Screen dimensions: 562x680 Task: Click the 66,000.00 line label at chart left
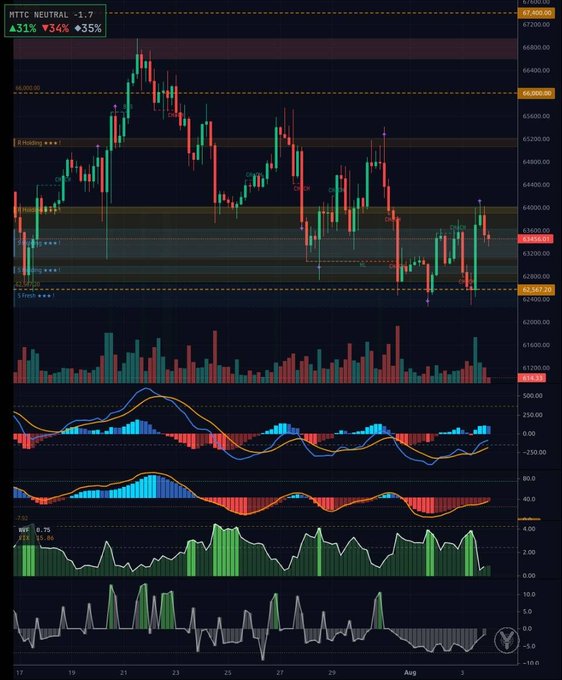click(x=28, y=88)
